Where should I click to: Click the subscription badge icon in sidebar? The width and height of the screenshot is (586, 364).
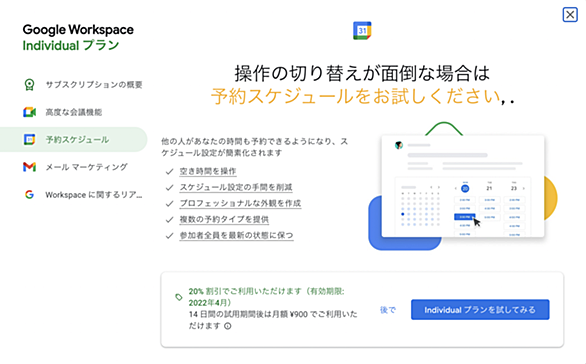tap(29, 85)
